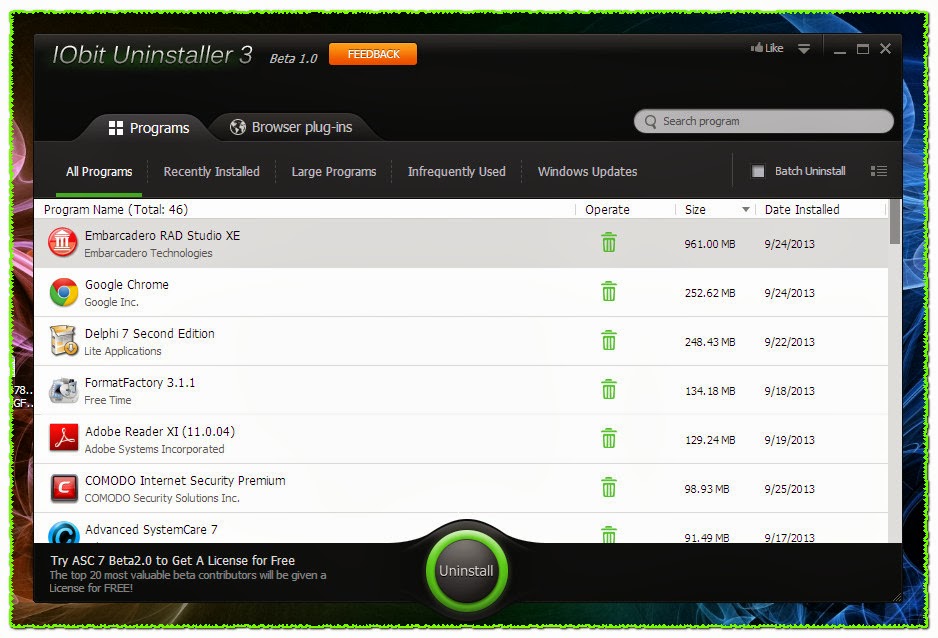Sort by the Program Name column header
This screenshot has height=638, width=938.
pos(116,209)
